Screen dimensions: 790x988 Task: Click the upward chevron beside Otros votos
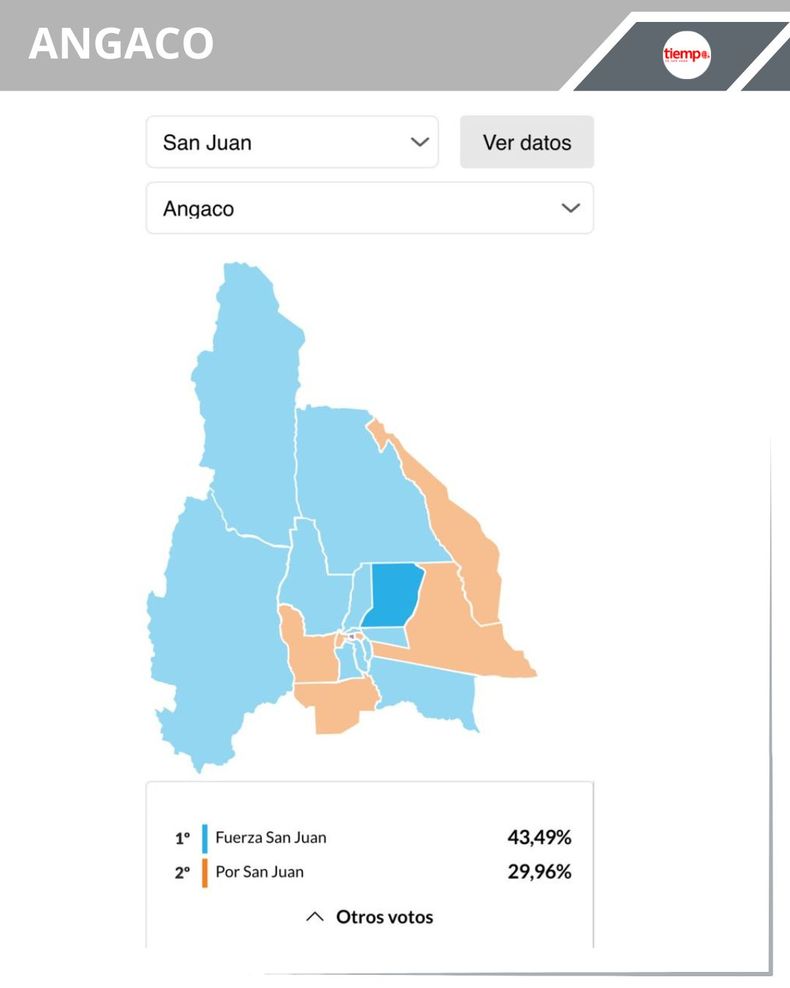pyautogui.click(x=315, y=917)
